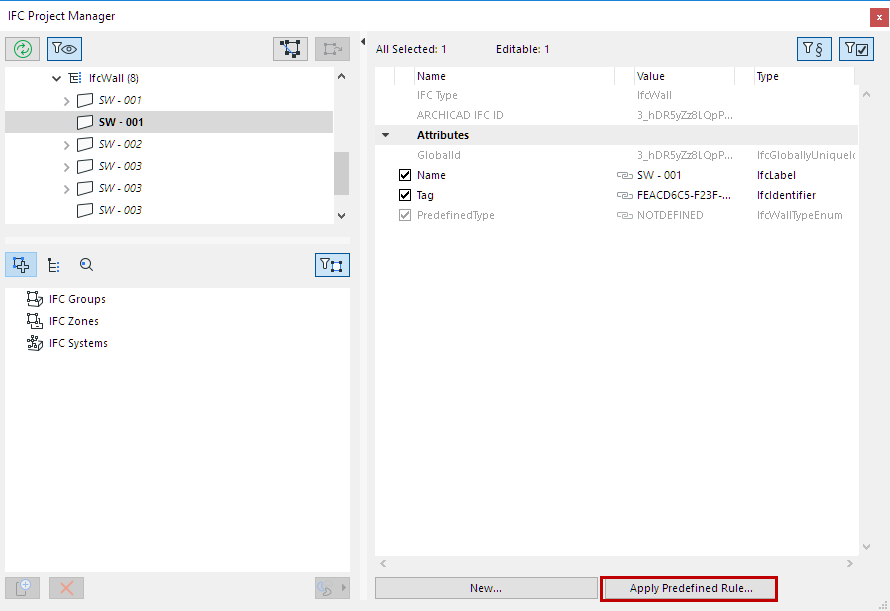
Task: Click the disabled element link icon in tree toolbar
Action: [x=333, y=49]
